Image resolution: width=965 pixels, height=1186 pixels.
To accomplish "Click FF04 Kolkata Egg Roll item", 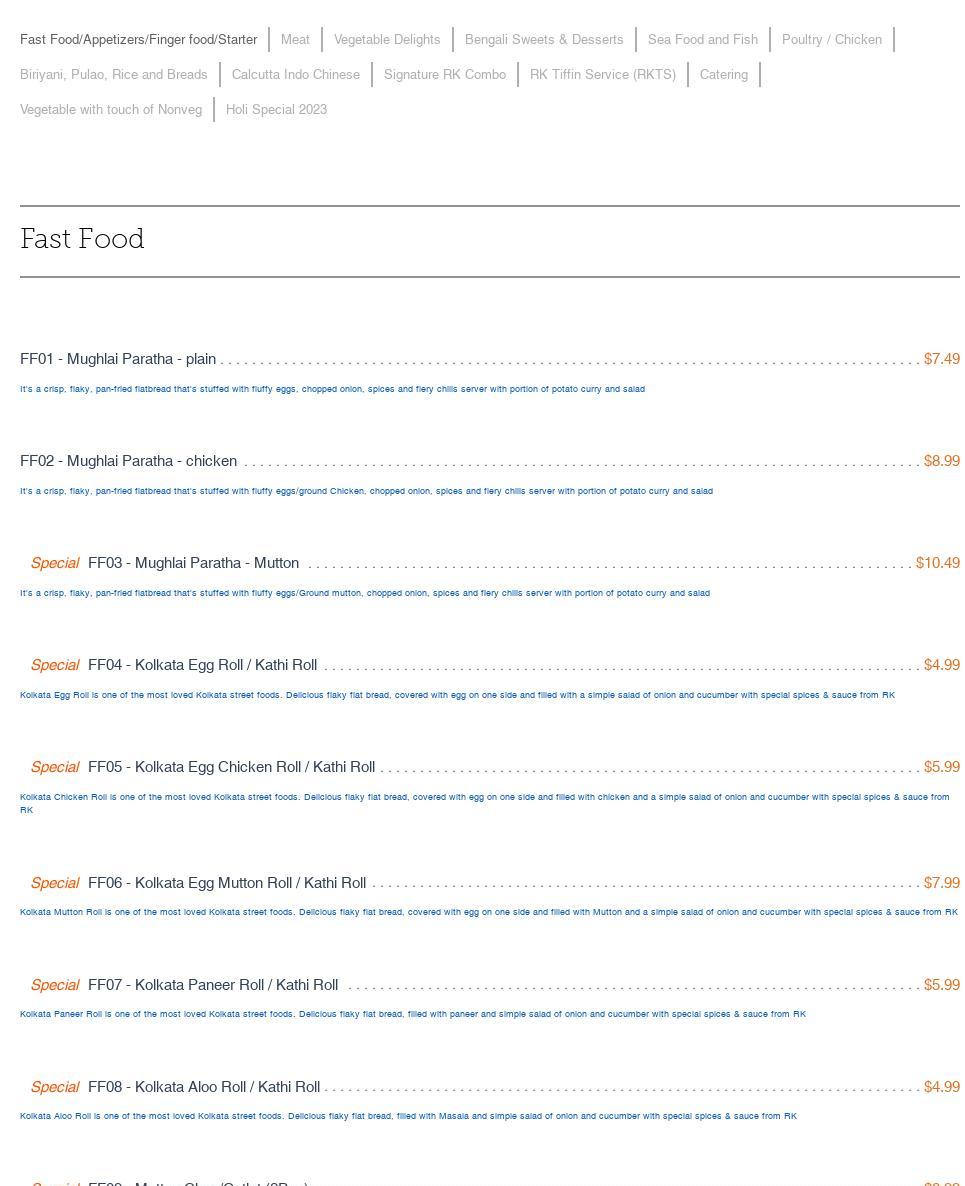I will click(202, 665).
